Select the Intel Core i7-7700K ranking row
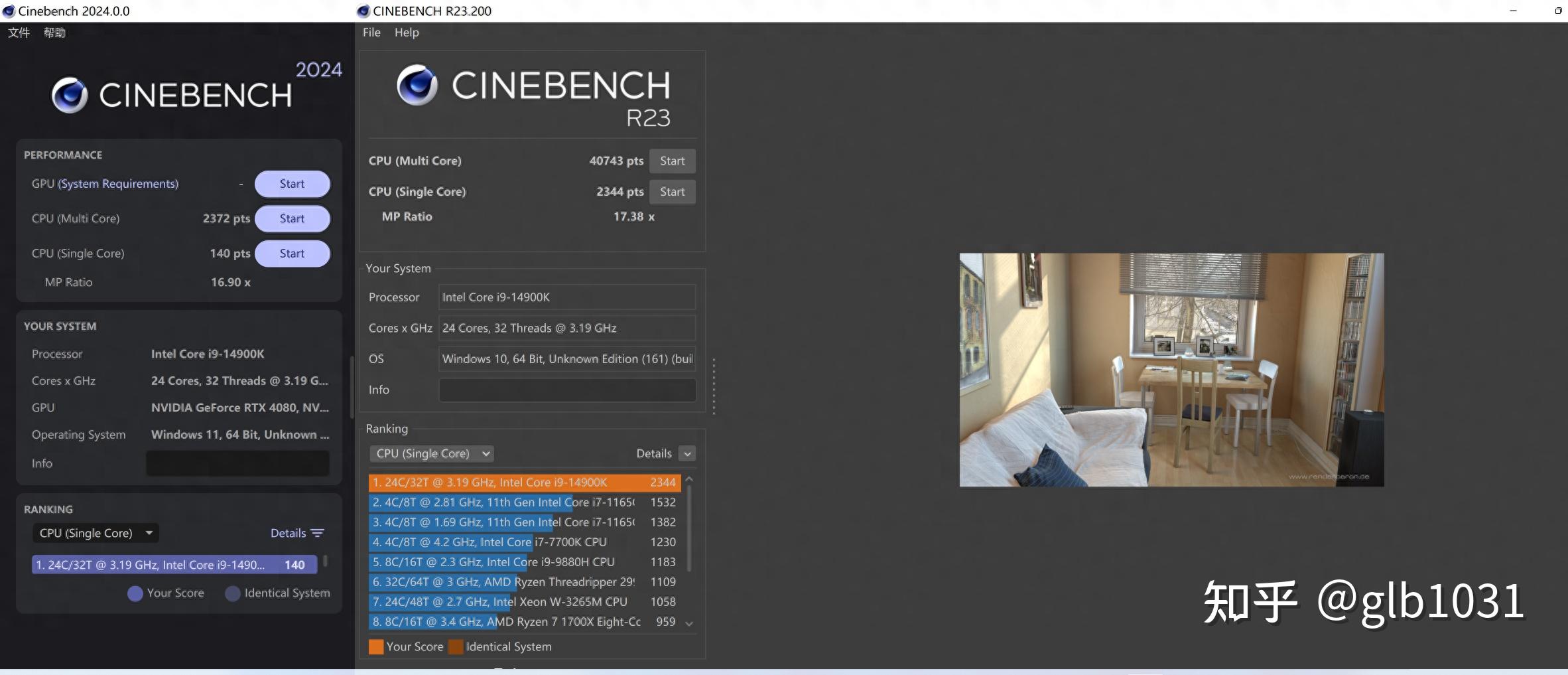The height and width of the screenshot is (675, 1568). pos(525,542)
